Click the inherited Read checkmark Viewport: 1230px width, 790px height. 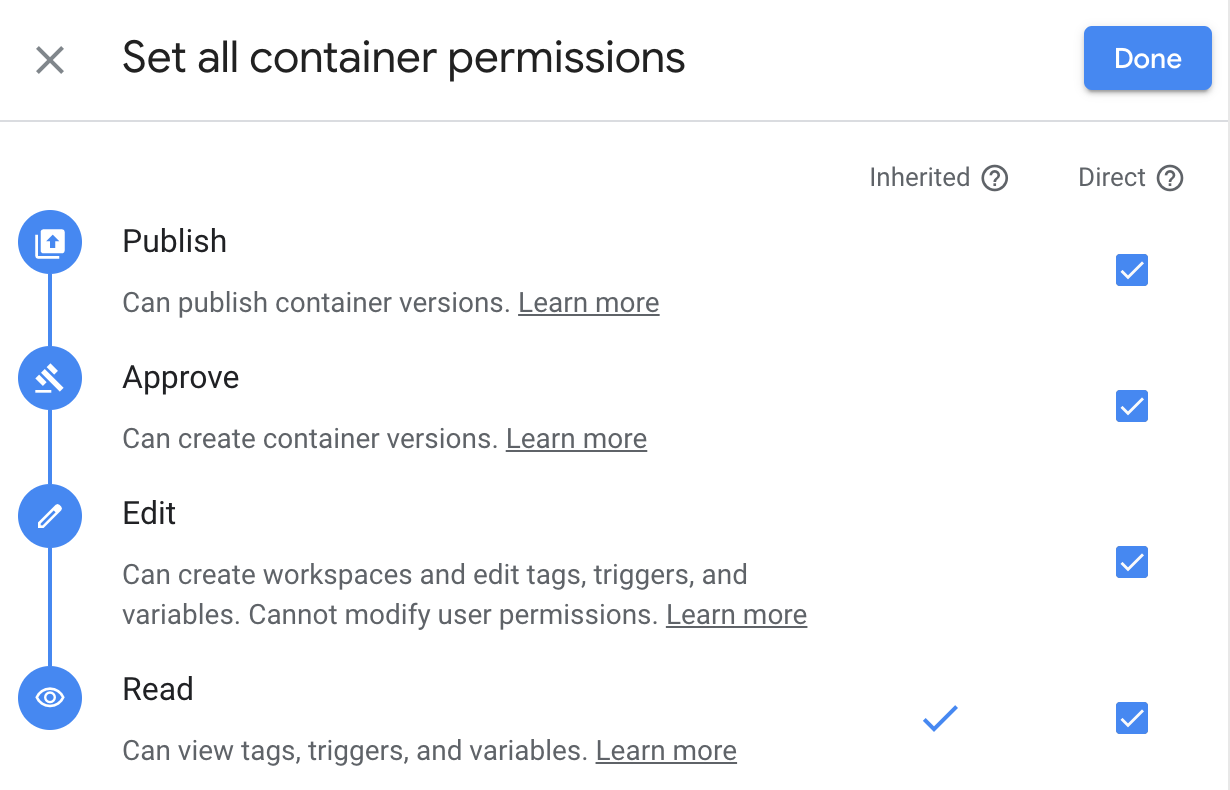coord(940,718)
